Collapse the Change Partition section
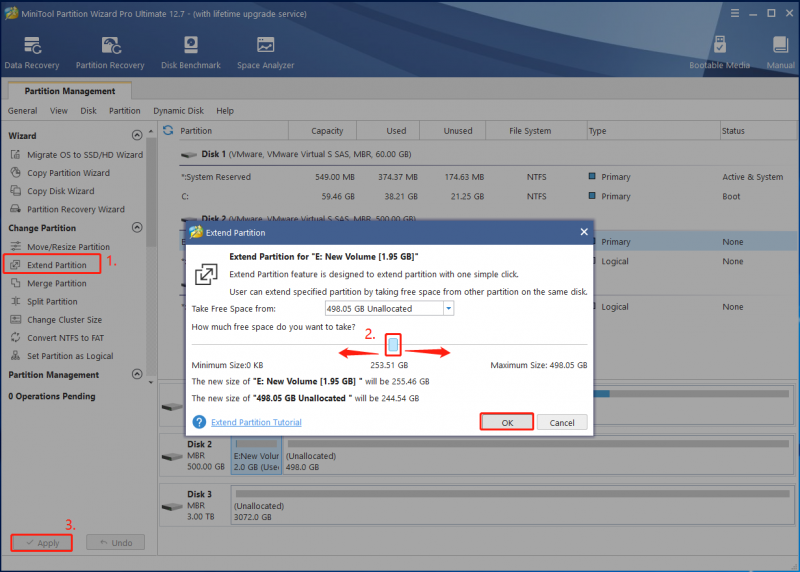The width and height of the screenshot is (800, 572). pos(137,228)
